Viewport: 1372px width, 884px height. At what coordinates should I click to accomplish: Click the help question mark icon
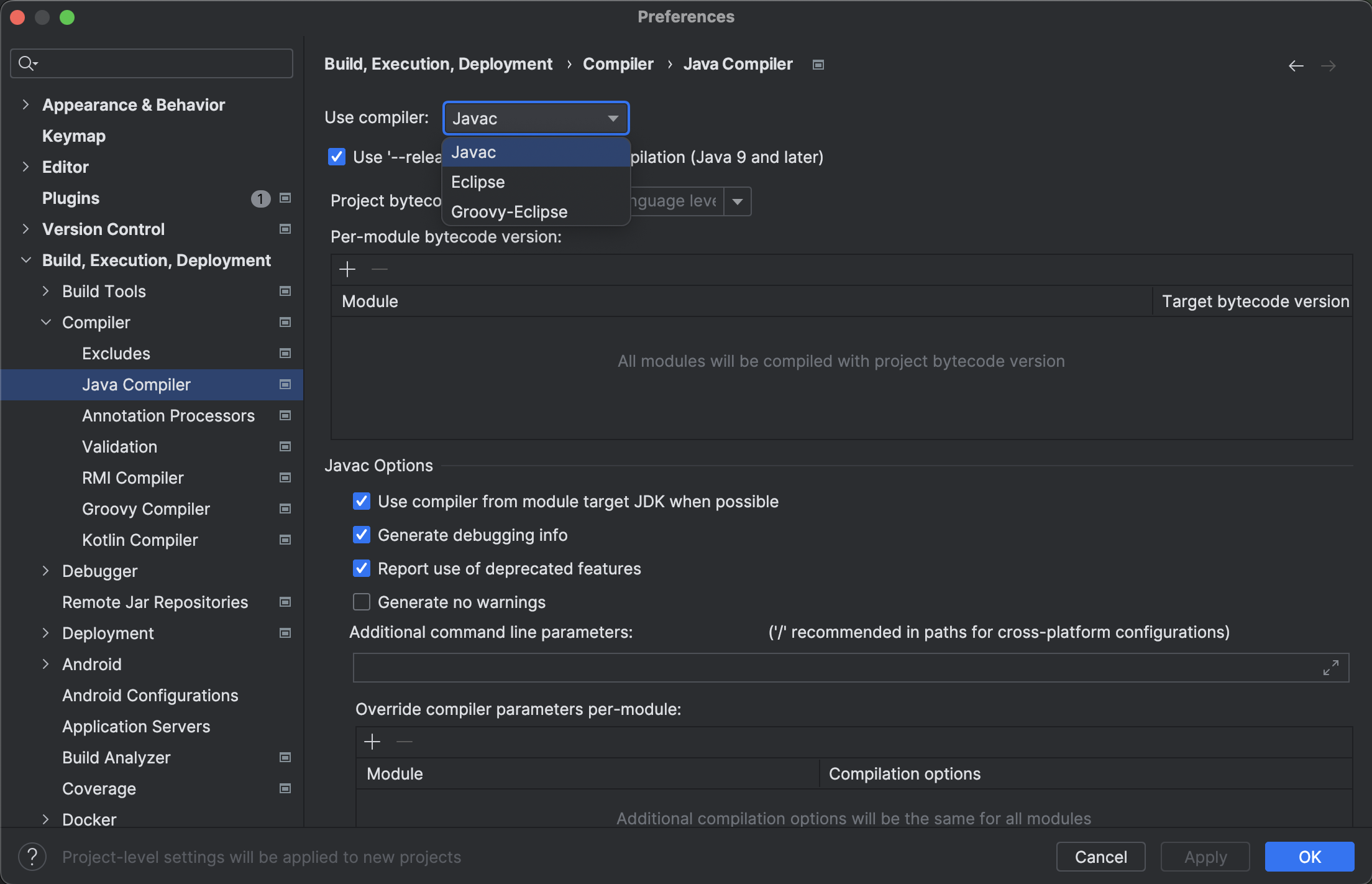pyautogui.click(x=32, y=857)
